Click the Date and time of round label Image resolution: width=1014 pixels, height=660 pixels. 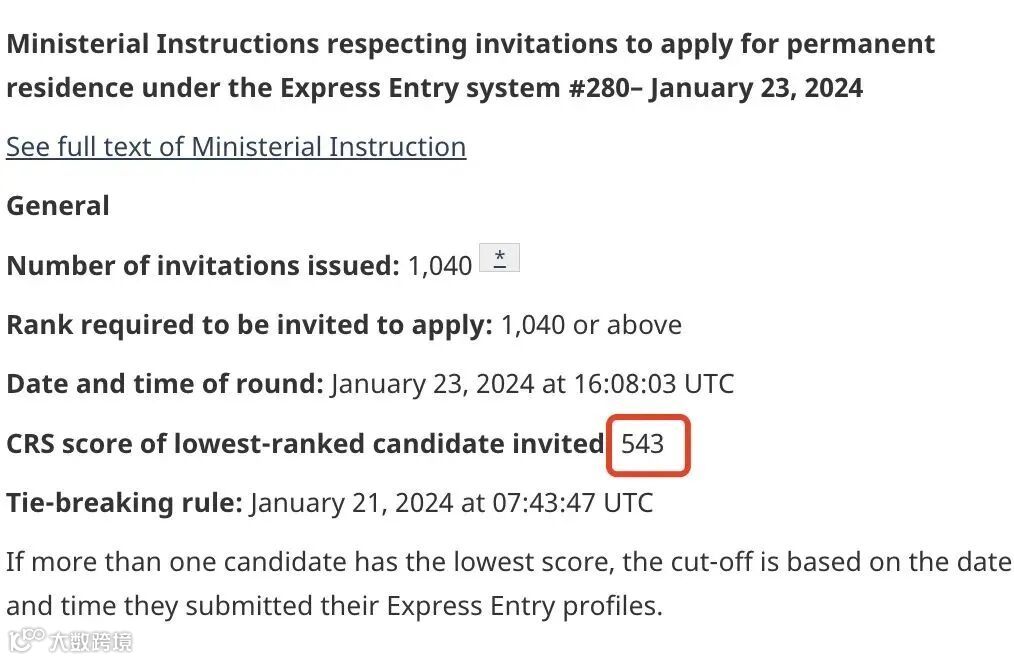tap(165, 384)
